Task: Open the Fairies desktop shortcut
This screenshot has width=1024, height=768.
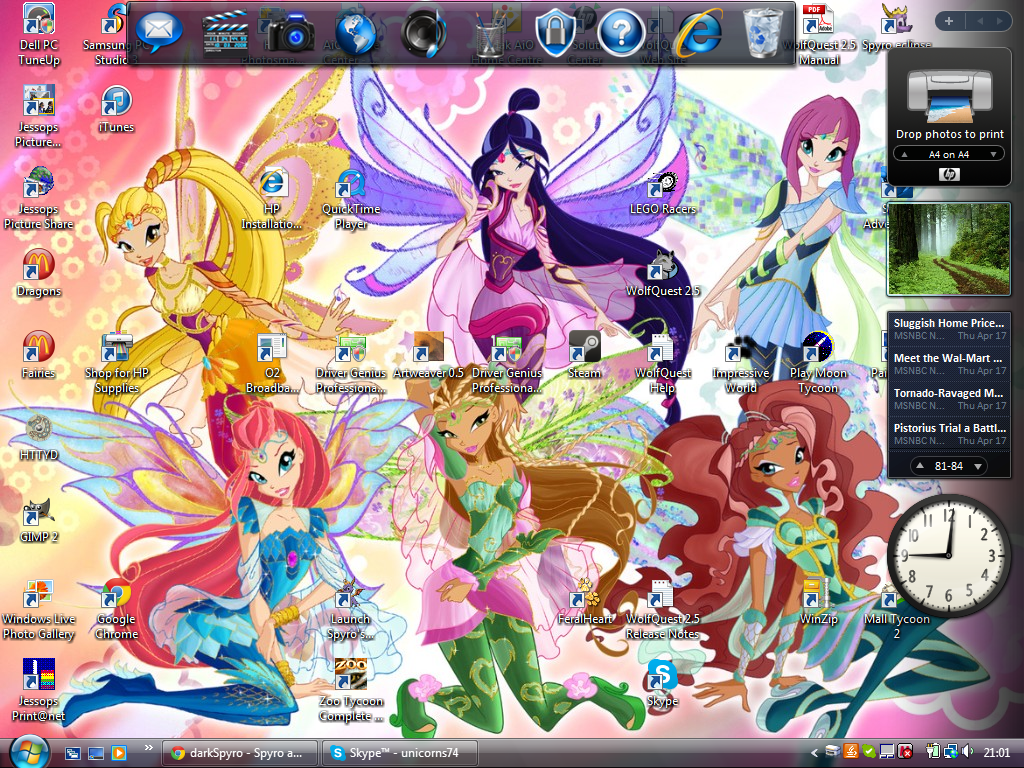Action: click(39, 355)
